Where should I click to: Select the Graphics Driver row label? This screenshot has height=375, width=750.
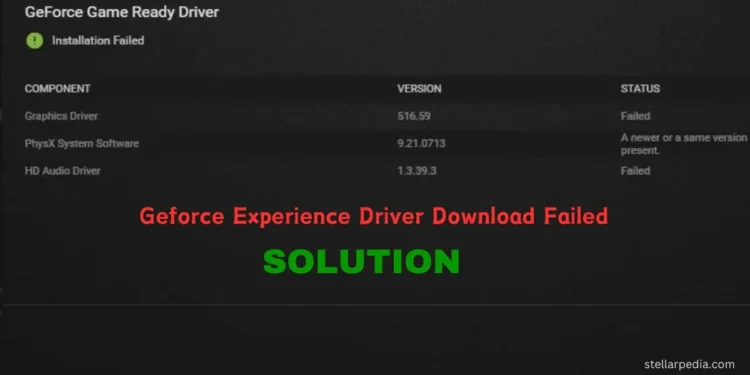tap(61, 116)
